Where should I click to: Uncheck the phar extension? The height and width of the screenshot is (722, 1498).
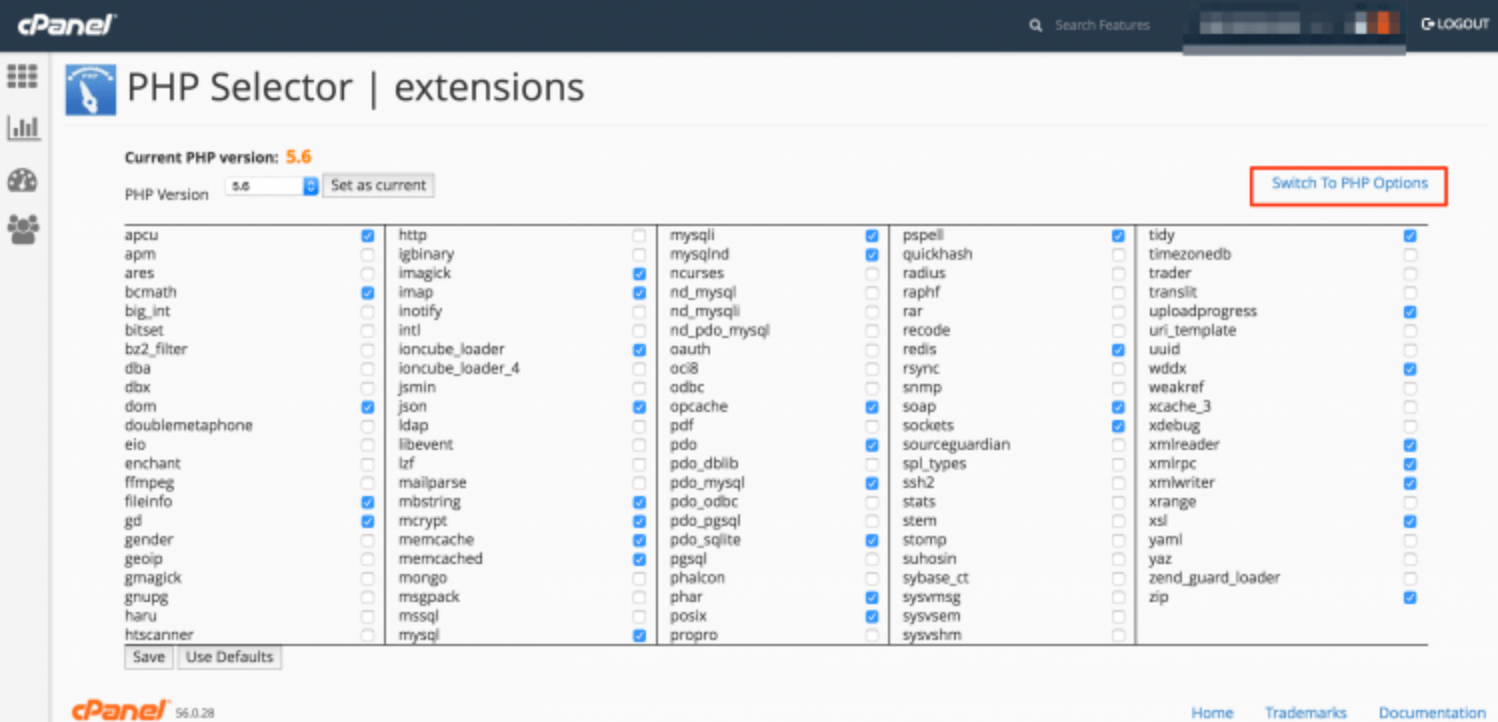(x=872, y=597)
